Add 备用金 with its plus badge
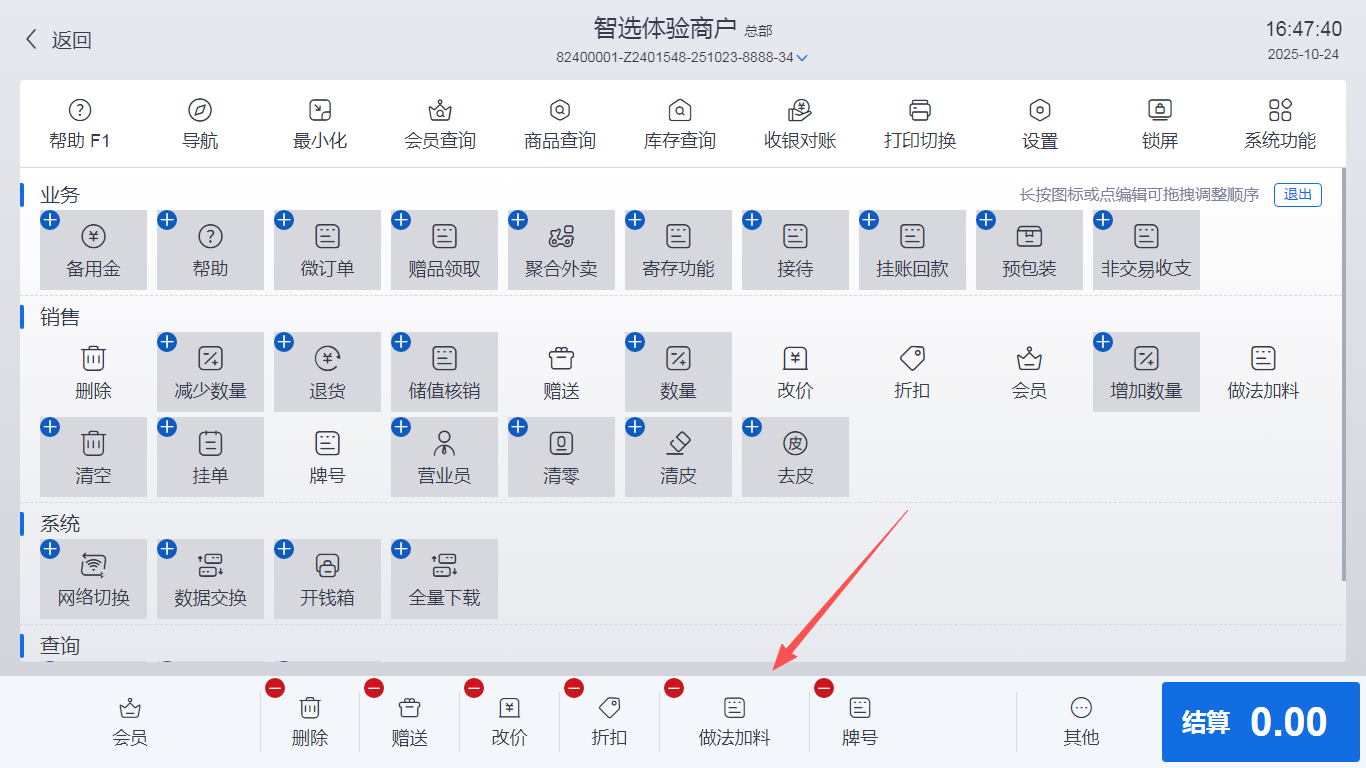The height and width of the screenshot is (768, 1366). [x=50, y=220]
